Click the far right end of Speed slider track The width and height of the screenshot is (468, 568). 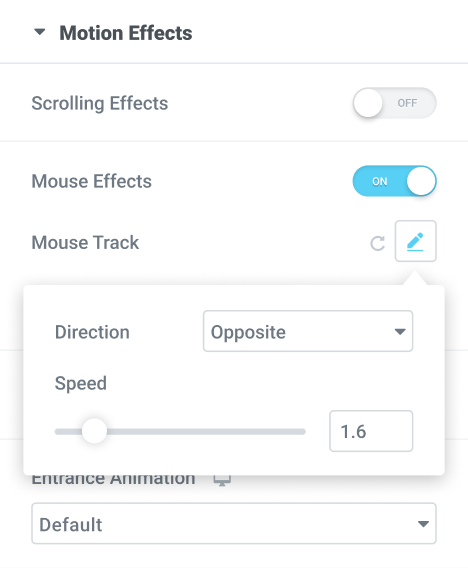[303, 431]
